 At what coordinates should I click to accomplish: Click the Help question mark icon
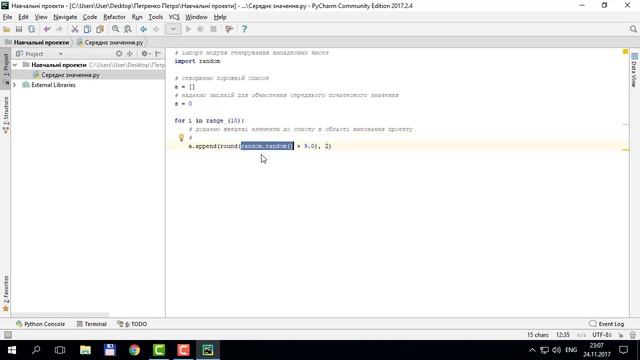click(x=244, y=29)
